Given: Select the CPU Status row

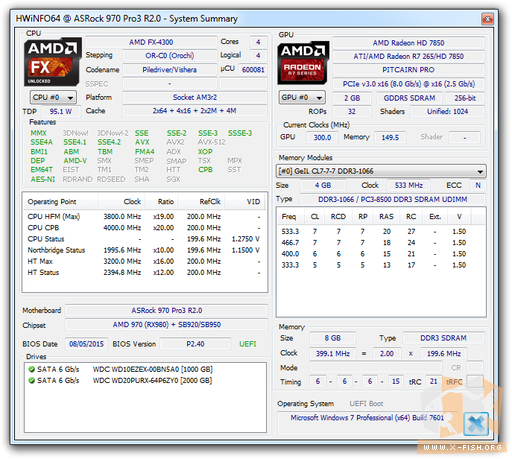Looking at the screenshot, I should click(144, 239).
